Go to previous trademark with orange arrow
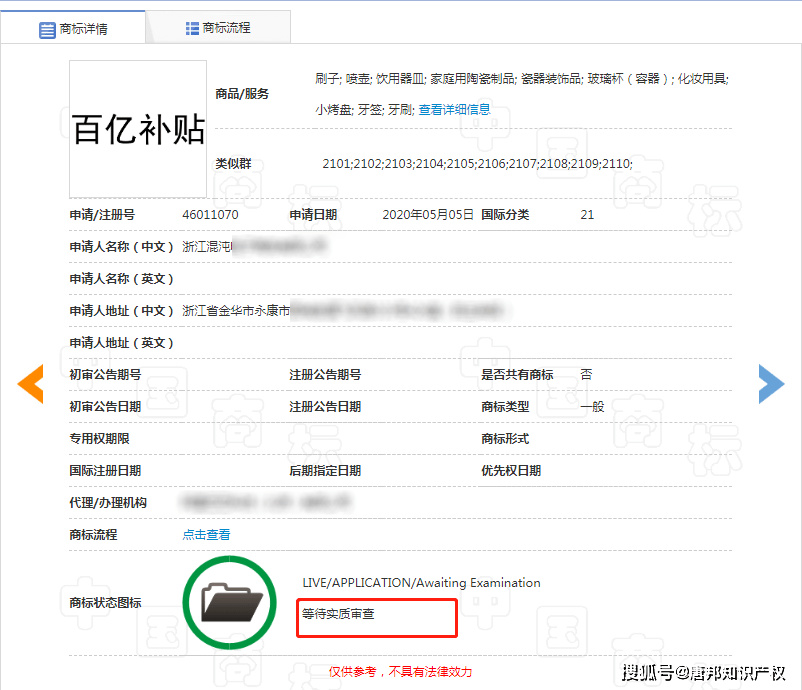The image size is (802, 690). coord(30,384)
